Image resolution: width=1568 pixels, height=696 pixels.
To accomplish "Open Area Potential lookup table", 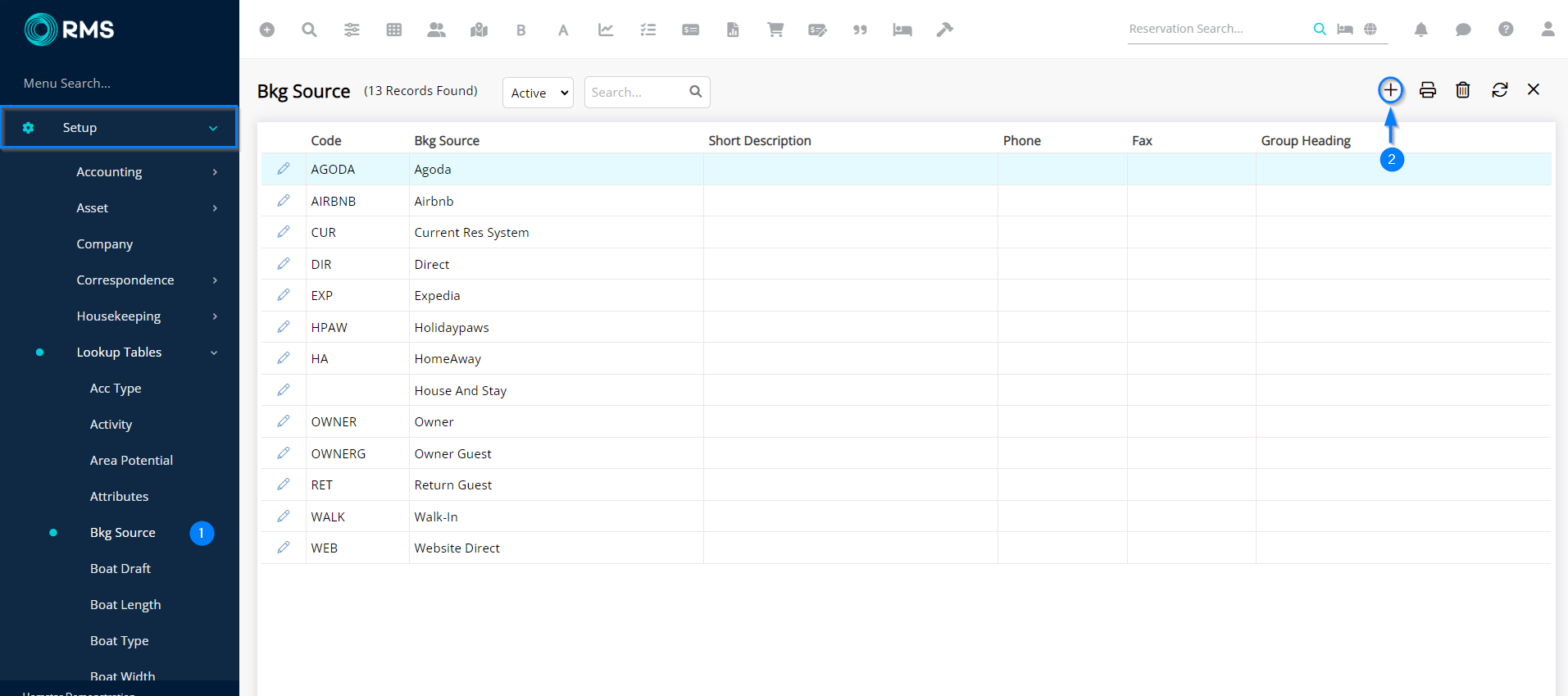I will (131, 461).
